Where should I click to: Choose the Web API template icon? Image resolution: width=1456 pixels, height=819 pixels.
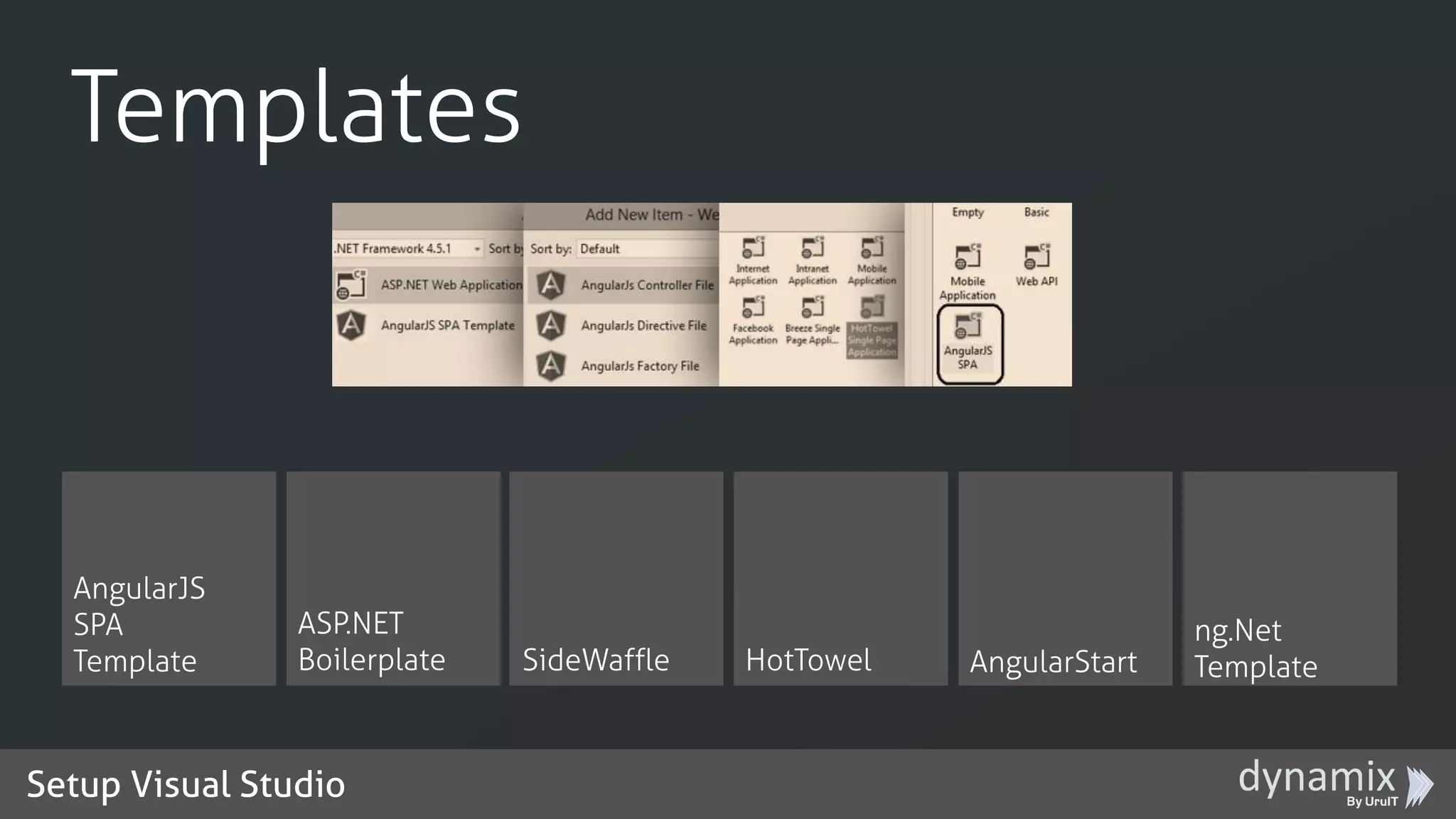point(1037,257)
